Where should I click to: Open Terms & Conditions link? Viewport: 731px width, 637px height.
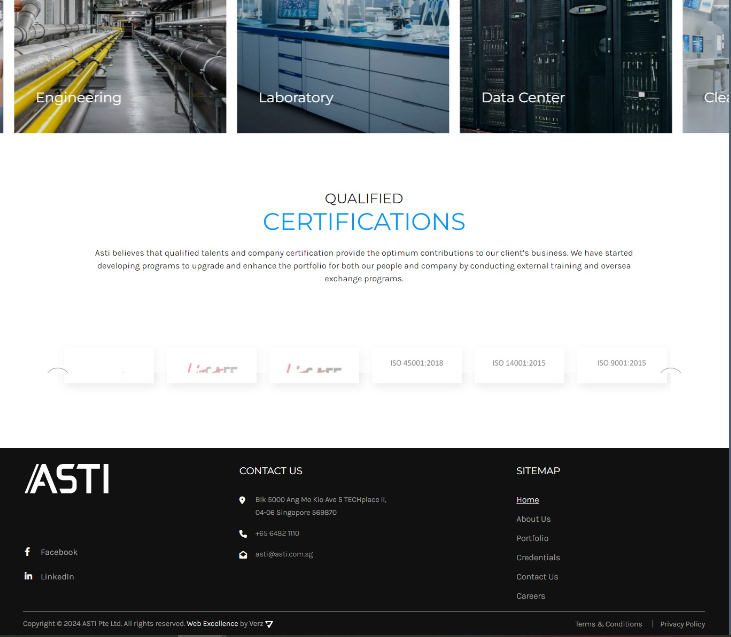(609, 624)
